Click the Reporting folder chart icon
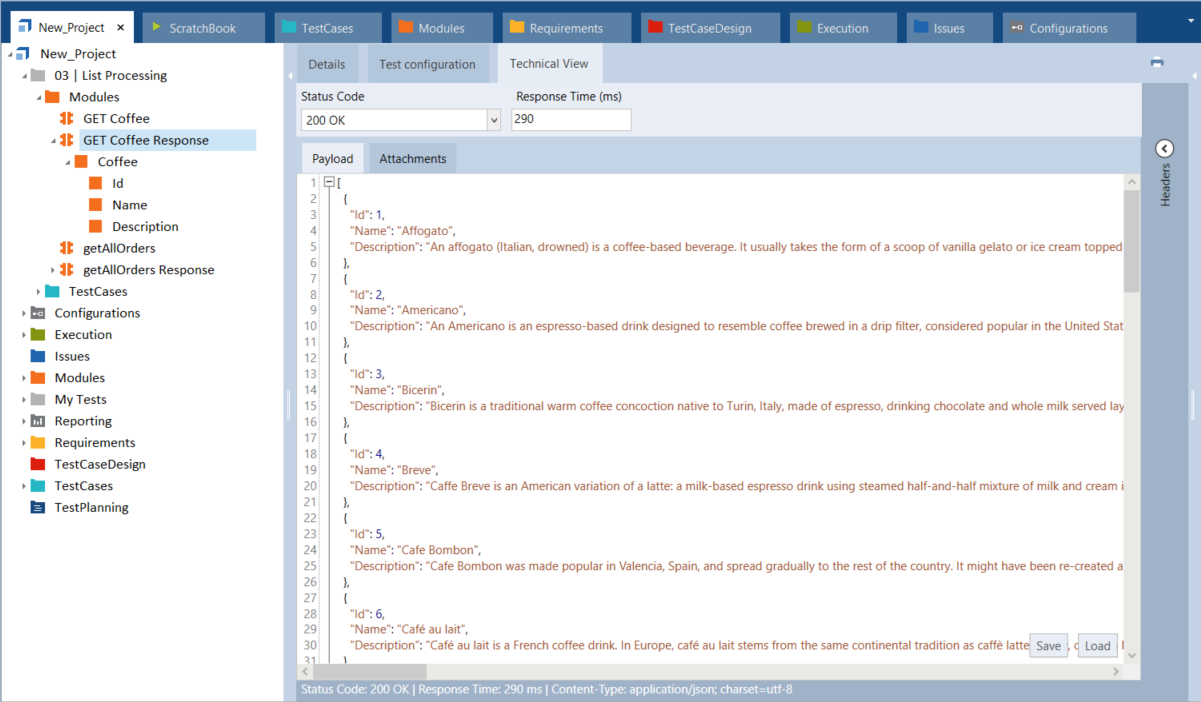This screenshot has width=1201, height=702. click(38, 421)
